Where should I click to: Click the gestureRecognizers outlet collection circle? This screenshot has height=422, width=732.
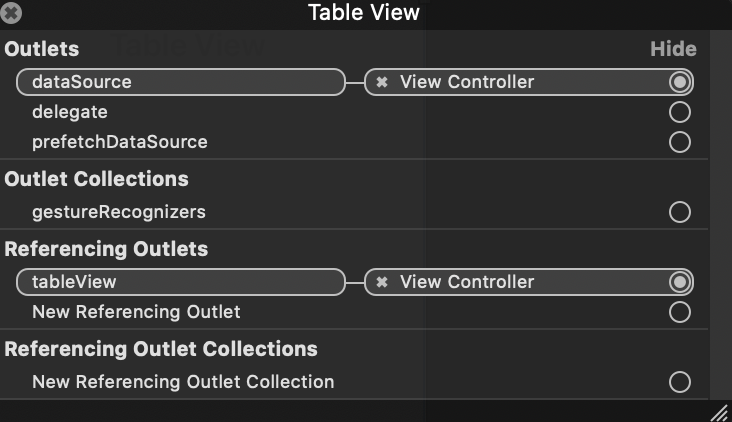(680, 212)
